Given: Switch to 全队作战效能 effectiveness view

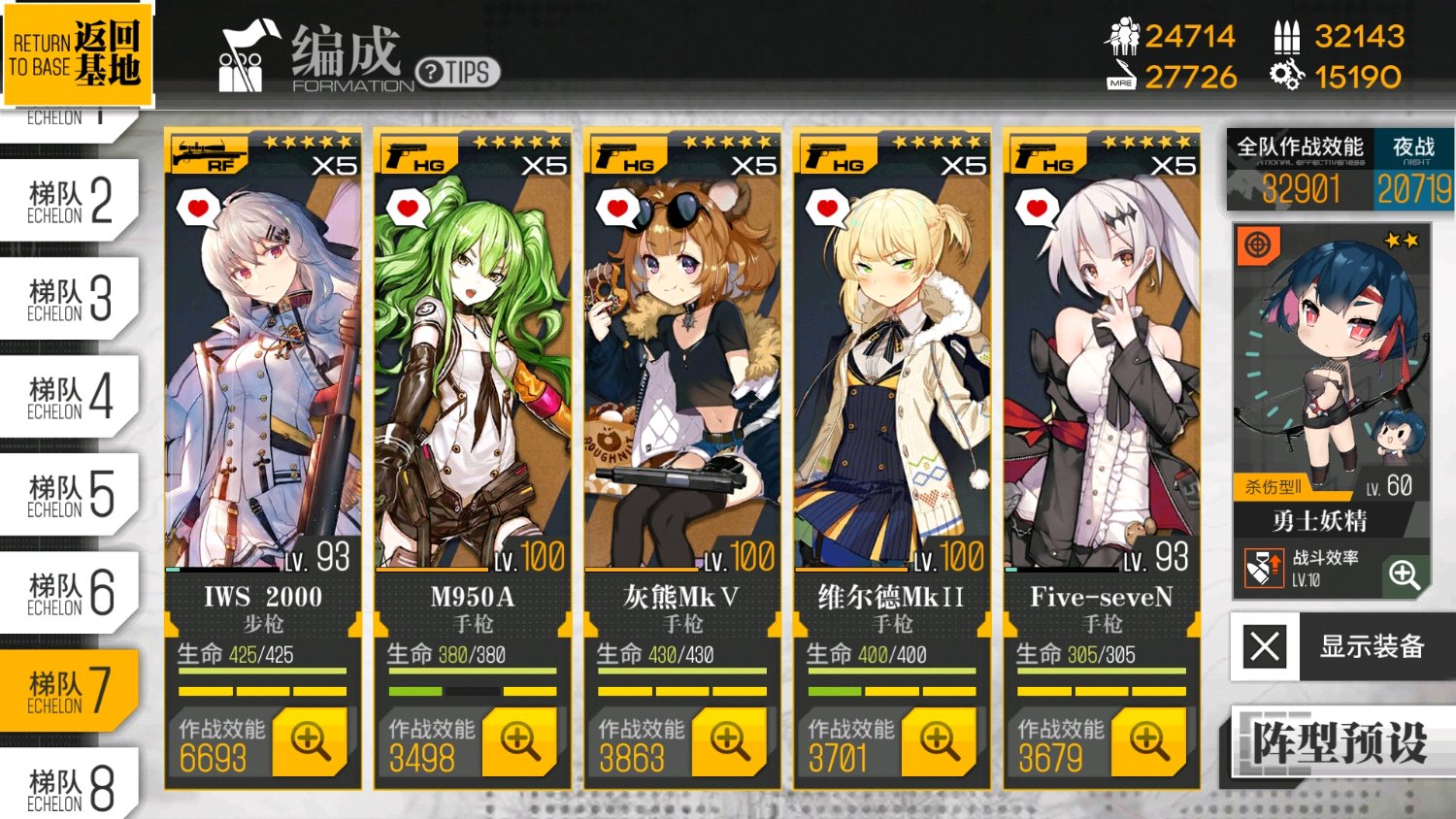Looking at the screenshot, I should (x=1300, y=170).
